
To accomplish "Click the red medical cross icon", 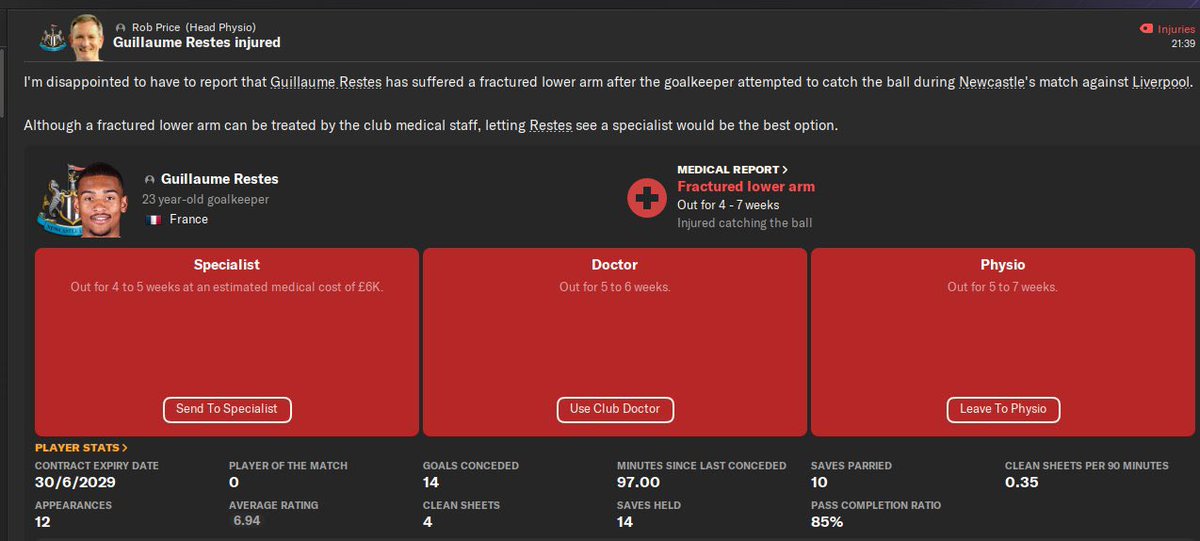I will [x=648, y=198].
